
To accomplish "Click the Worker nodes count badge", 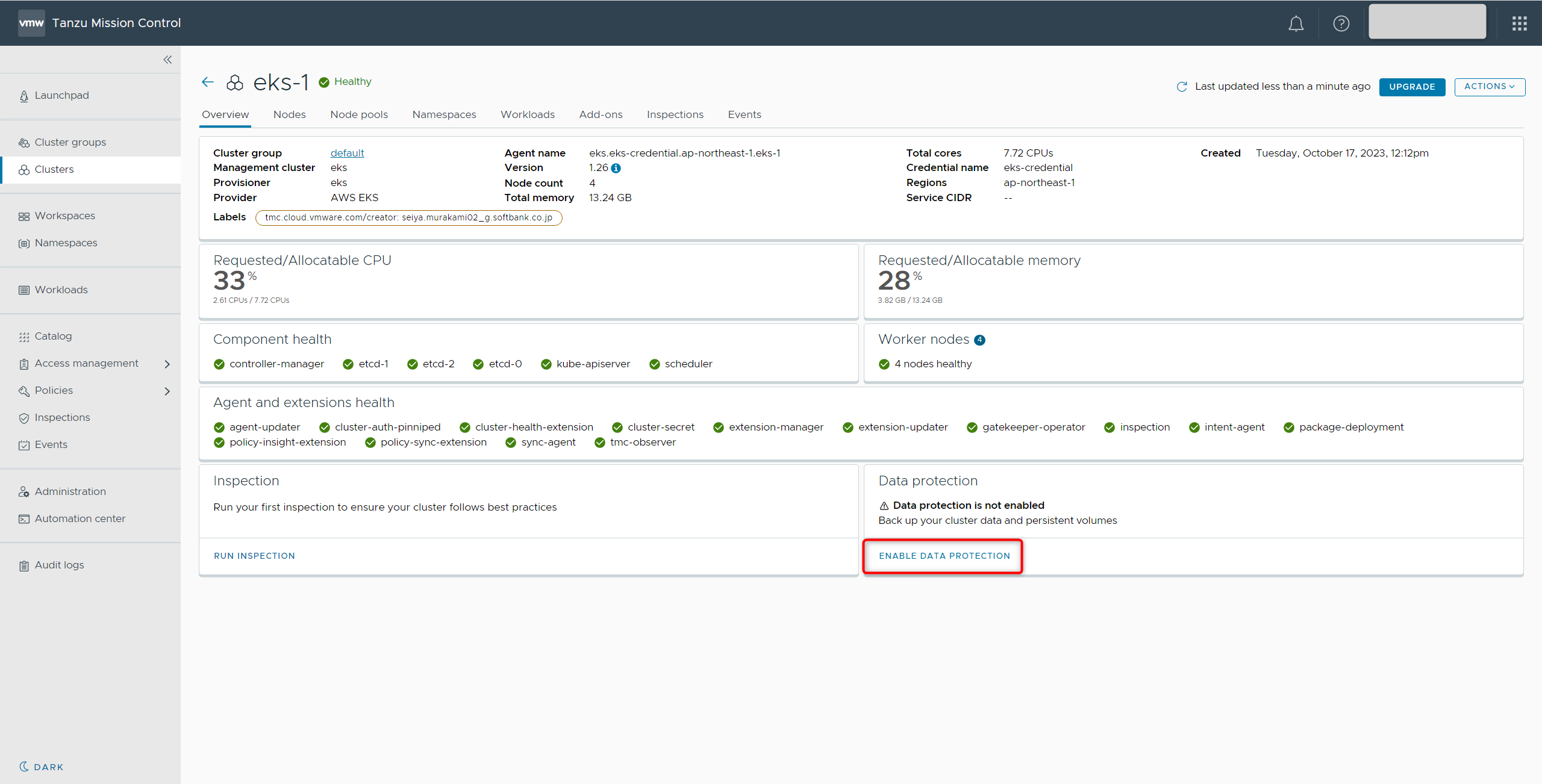I will (980, 340).
